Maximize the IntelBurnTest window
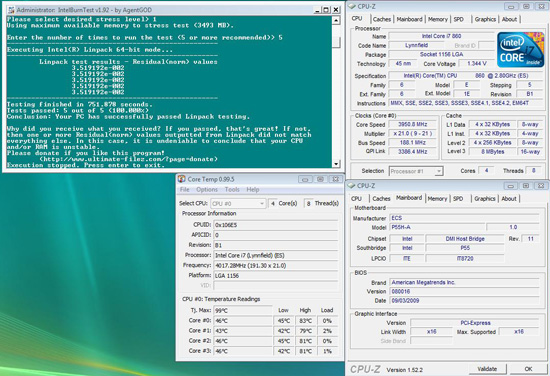 tap(326, 10)
